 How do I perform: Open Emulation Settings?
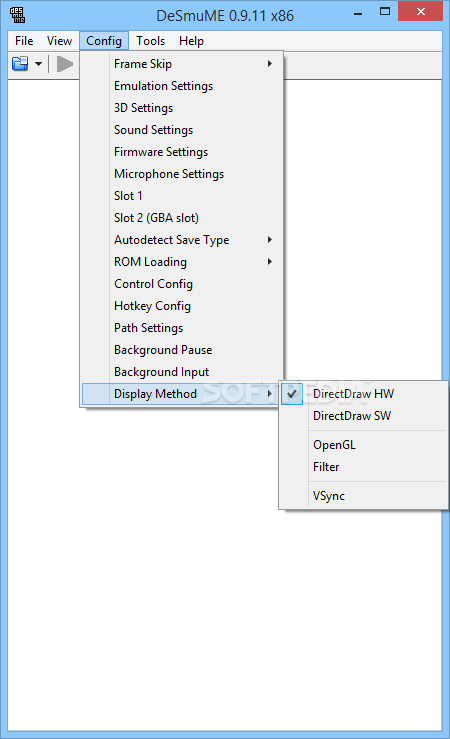[x=182, y=86]
